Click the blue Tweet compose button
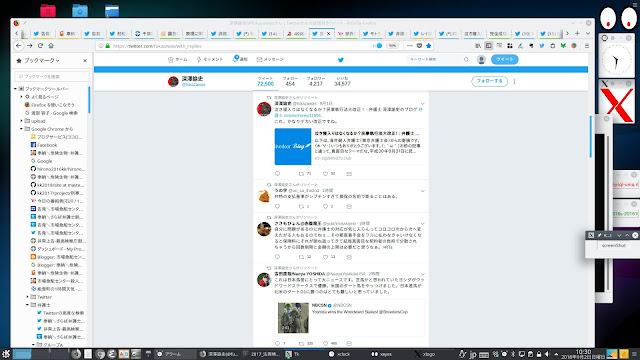The height and width of the screenshot is (360, 640). (x=504, y=60)
